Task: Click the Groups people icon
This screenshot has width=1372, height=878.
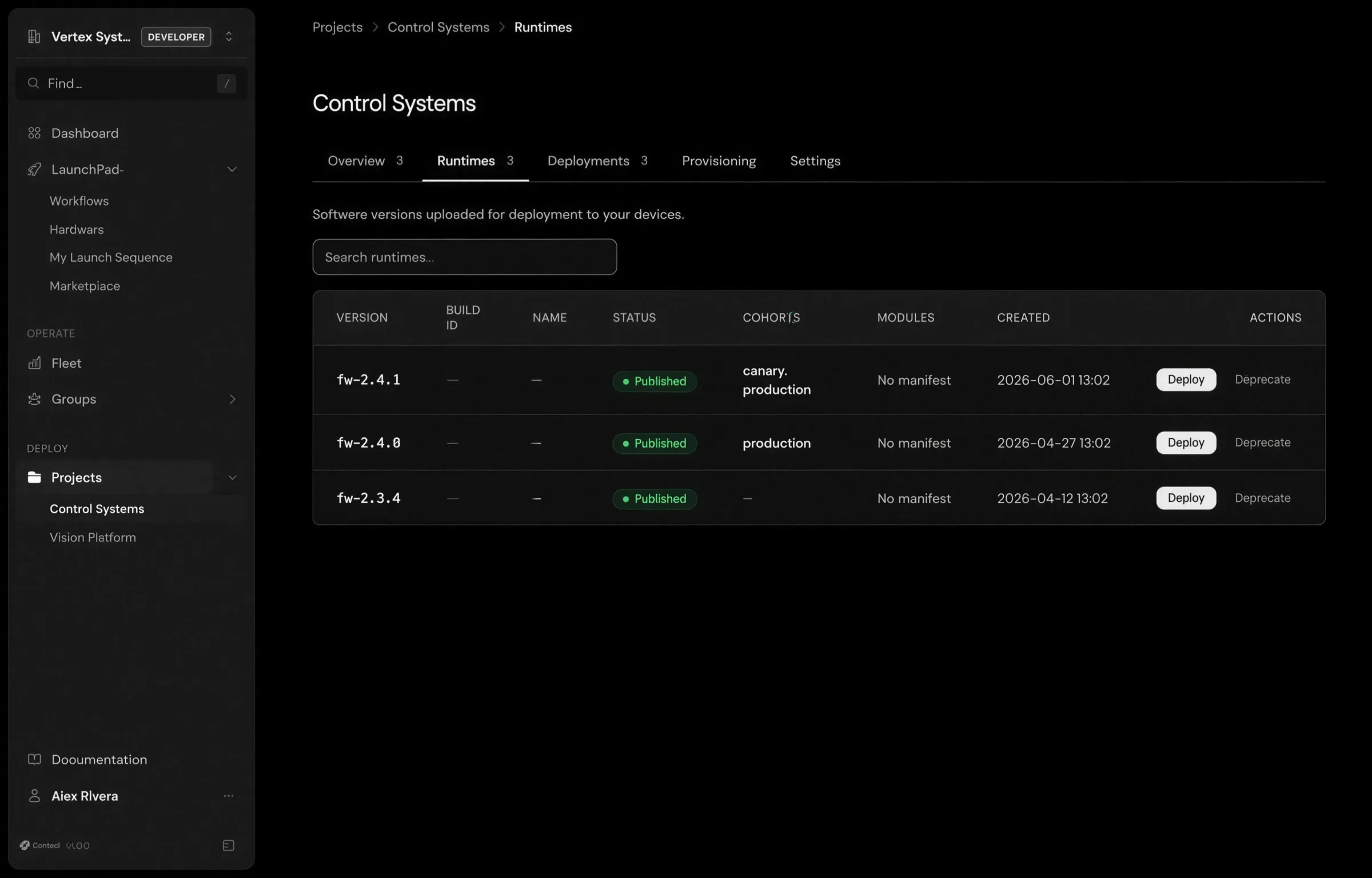Action: [x=34, y=399]
